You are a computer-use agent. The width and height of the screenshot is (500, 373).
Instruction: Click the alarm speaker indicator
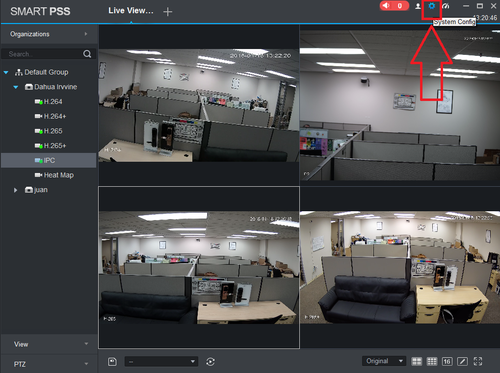click(x=394, y=6)
